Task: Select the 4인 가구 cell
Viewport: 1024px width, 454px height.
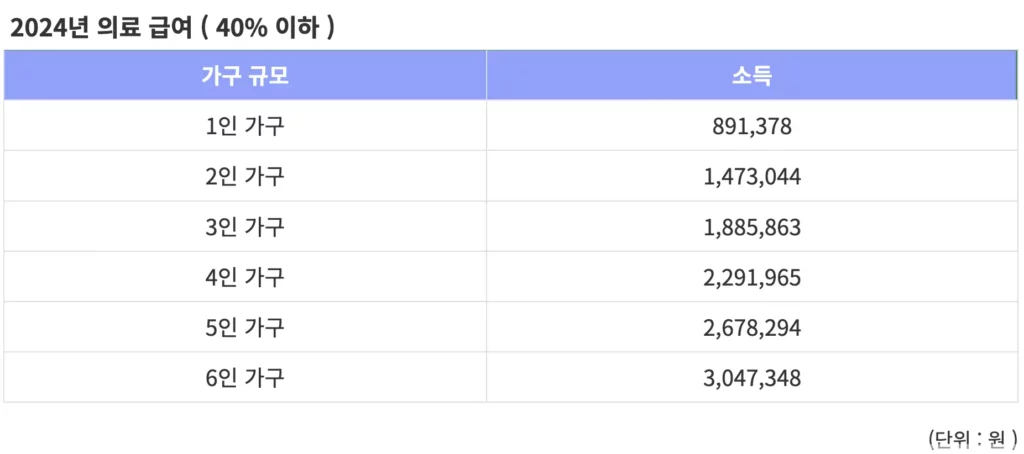Action: tap(245, 276)
